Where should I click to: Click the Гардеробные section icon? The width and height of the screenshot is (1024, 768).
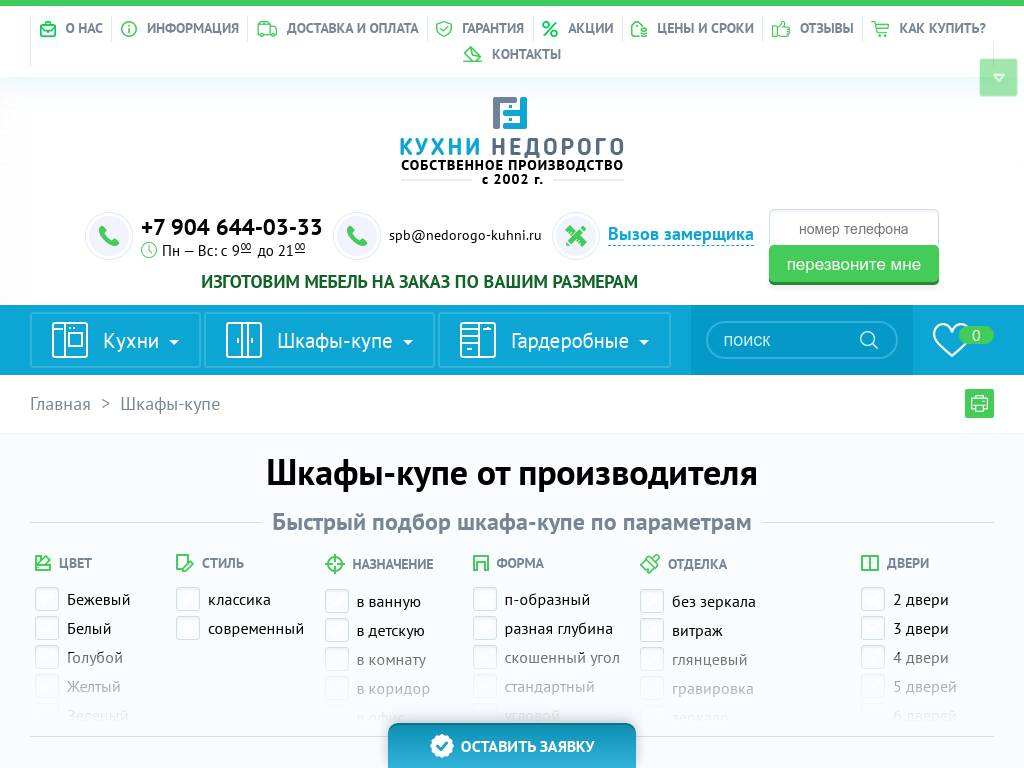(478, 340)
